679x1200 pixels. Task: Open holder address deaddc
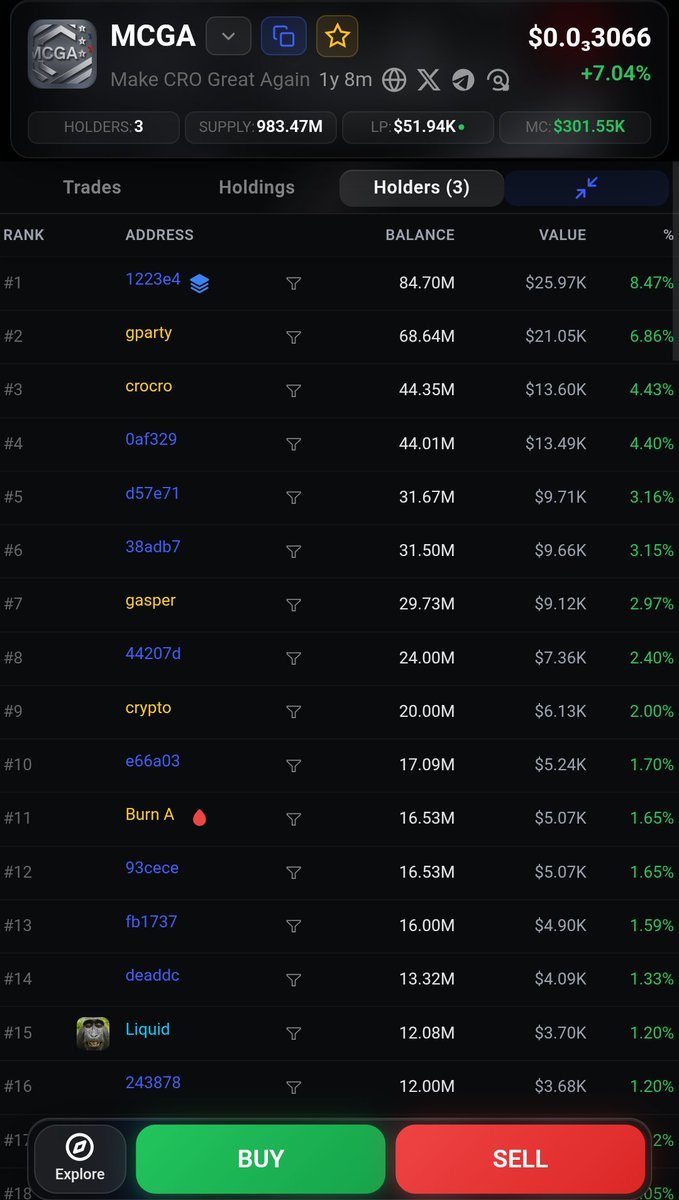click(153, 975)
